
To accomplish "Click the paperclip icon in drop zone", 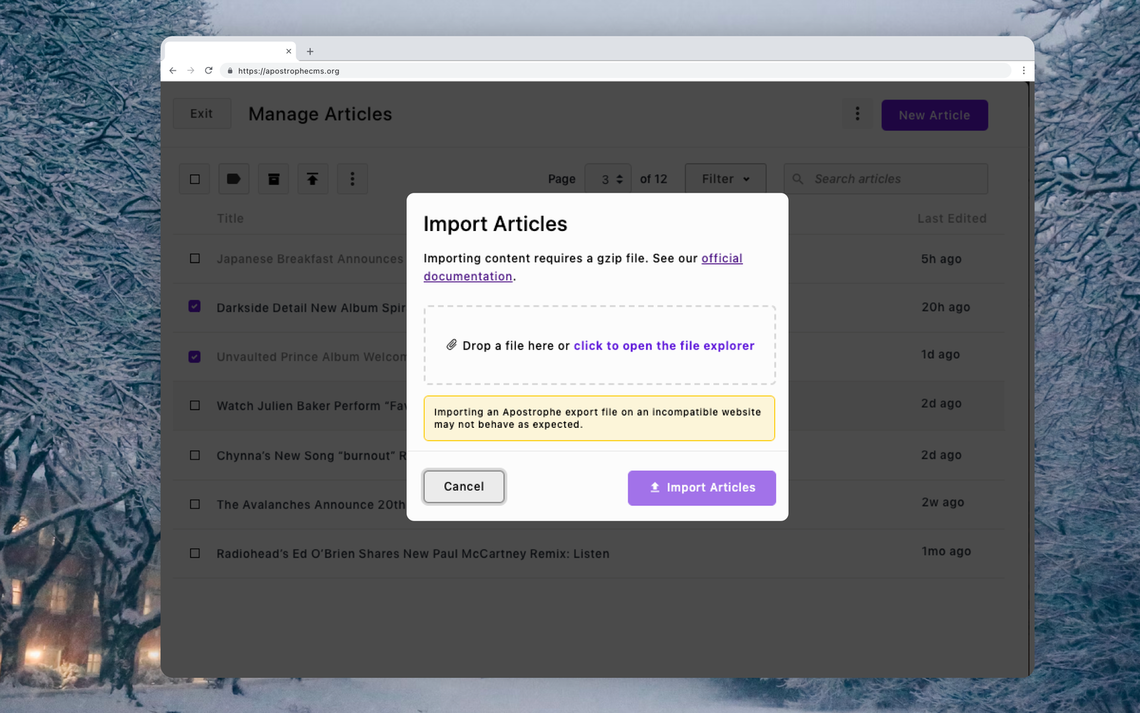I will [451, 345].
